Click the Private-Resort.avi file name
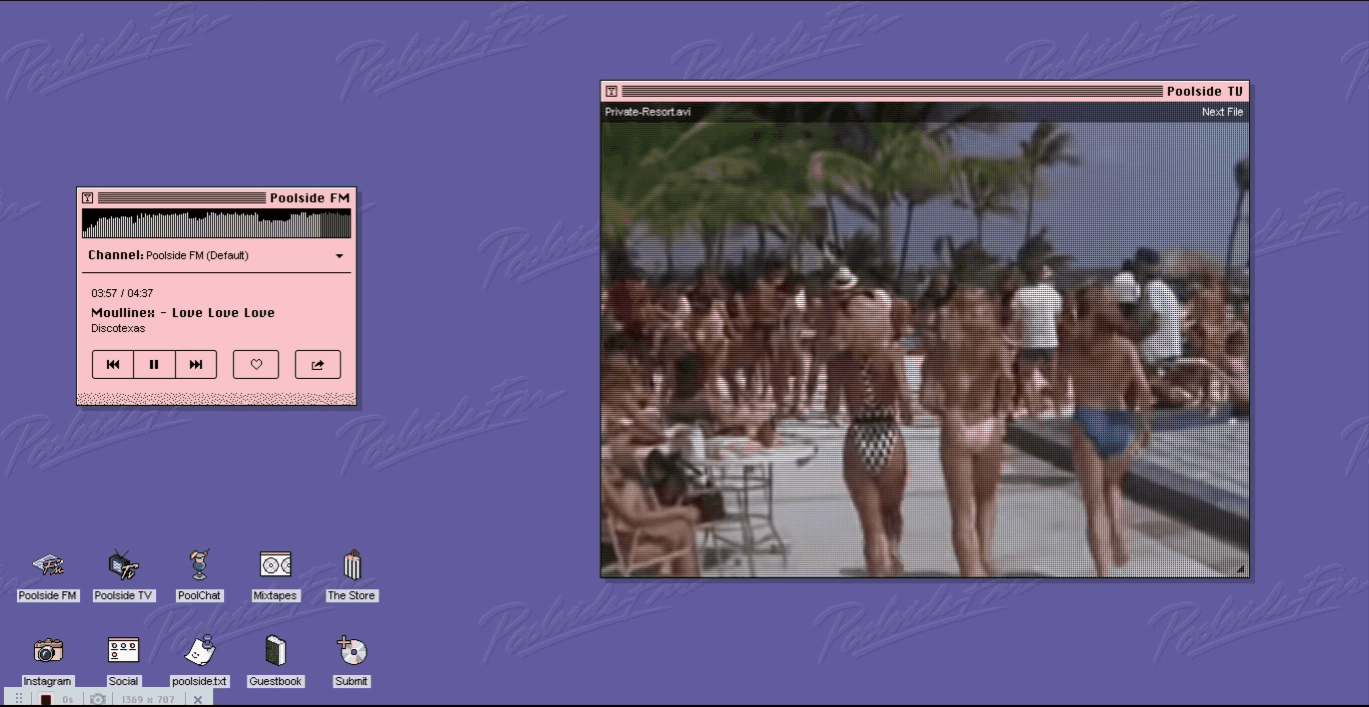Image resolution: width=1369 pixels, height=707 pixels. pos(647,112)
